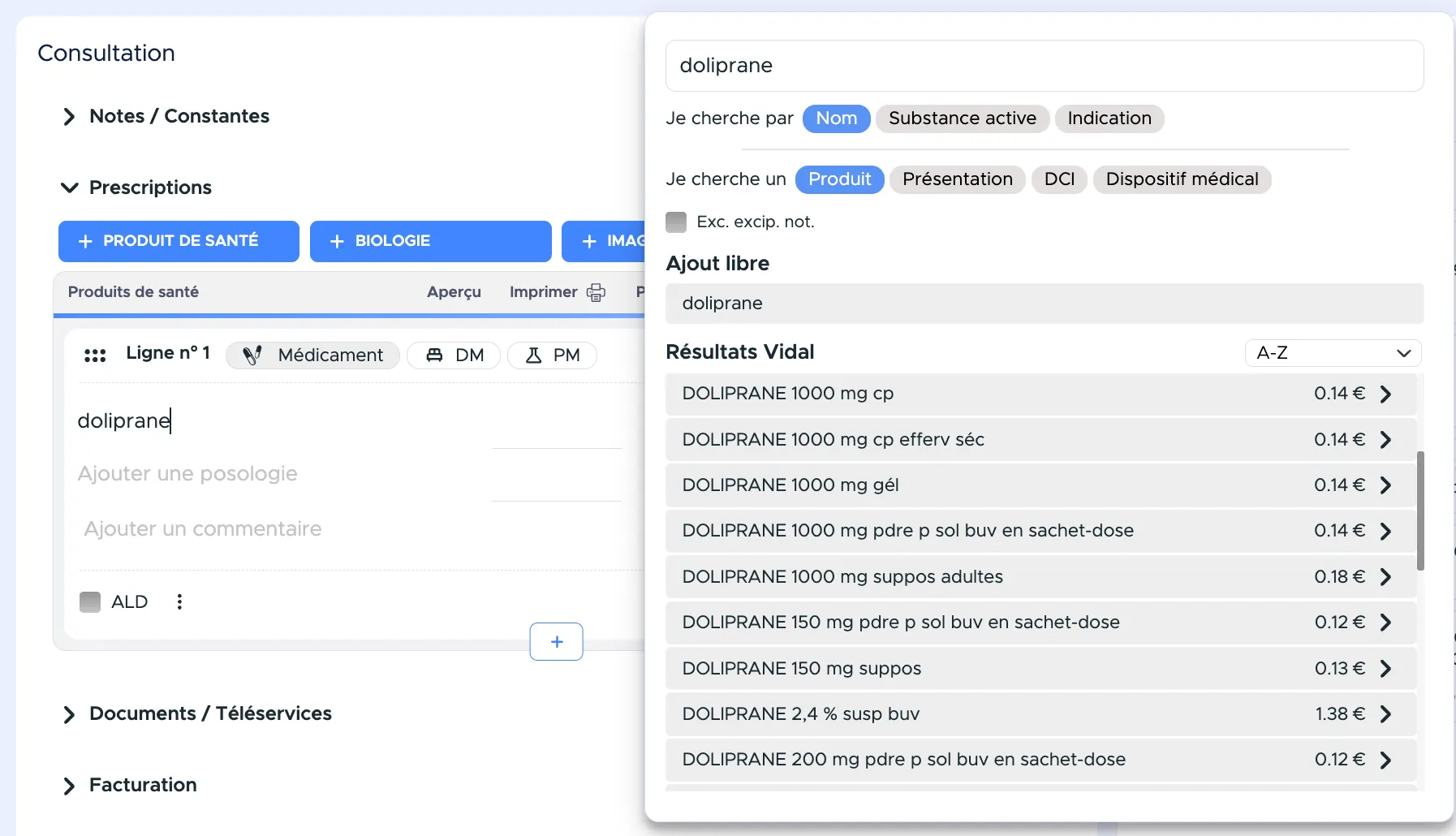Screen dimensions: 1456x836
Task: Choose the Médicament line type
Action: coord(312,355)
